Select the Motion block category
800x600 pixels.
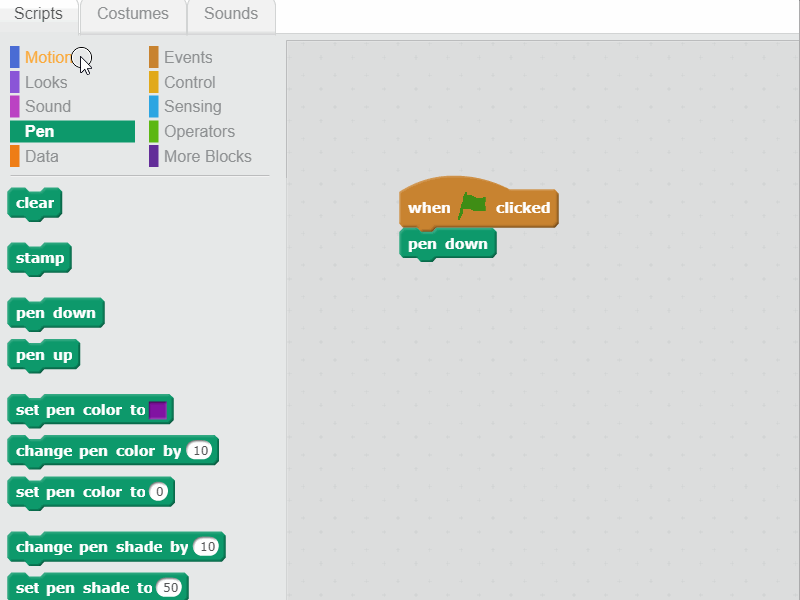[48, 57]
